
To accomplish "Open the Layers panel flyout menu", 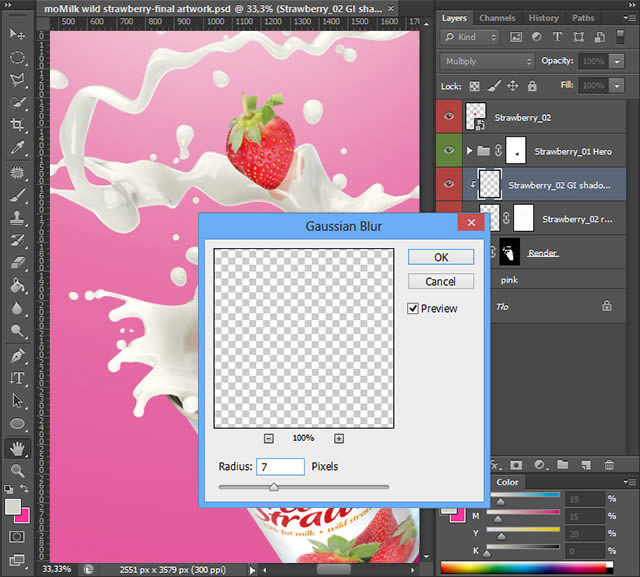I will 630,18.
